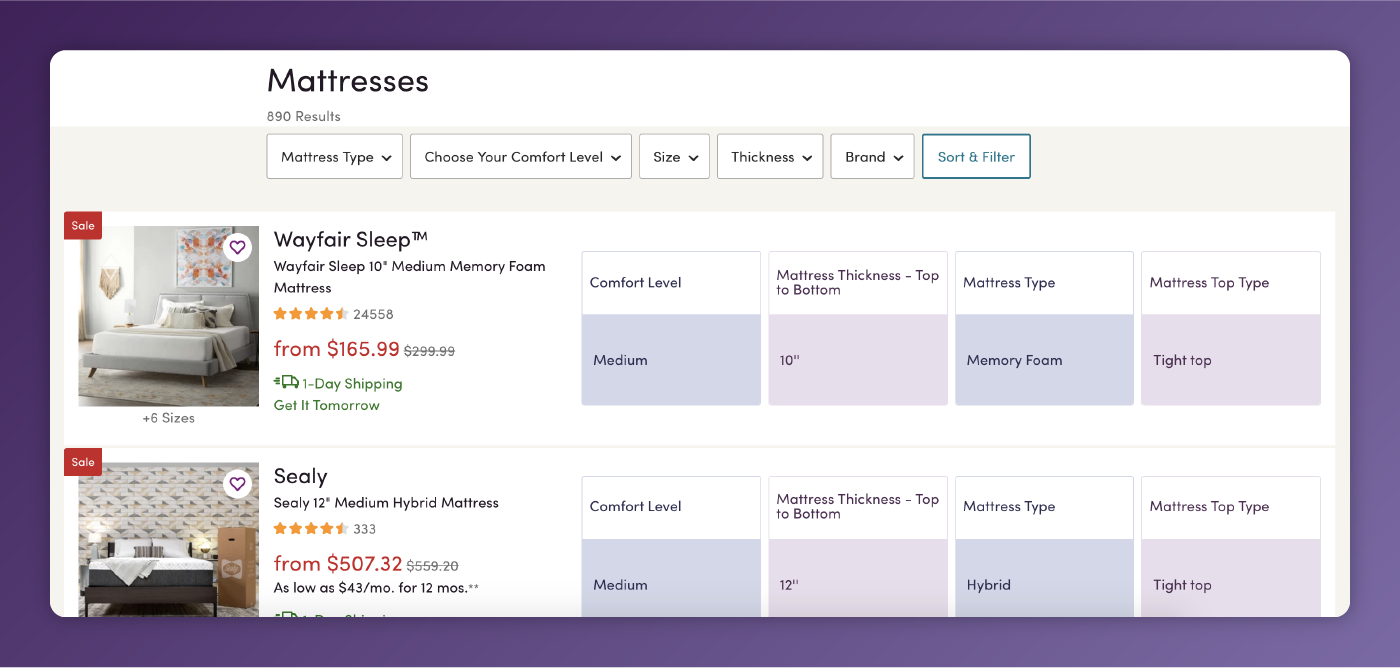Image resolution: width=1400 pixels, height=668 pixels.
Task: Click from $507.32 price
Action: click(x=338, y=564)
